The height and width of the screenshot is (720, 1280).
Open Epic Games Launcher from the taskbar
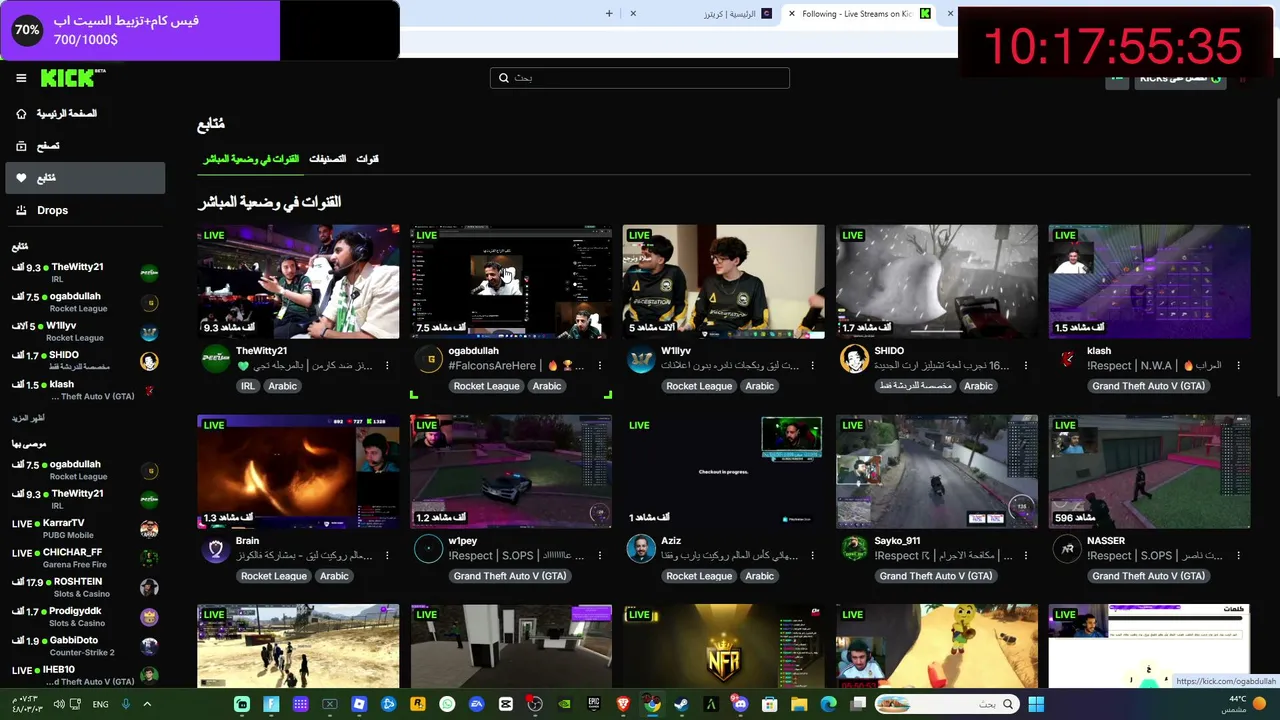[594, 704]
